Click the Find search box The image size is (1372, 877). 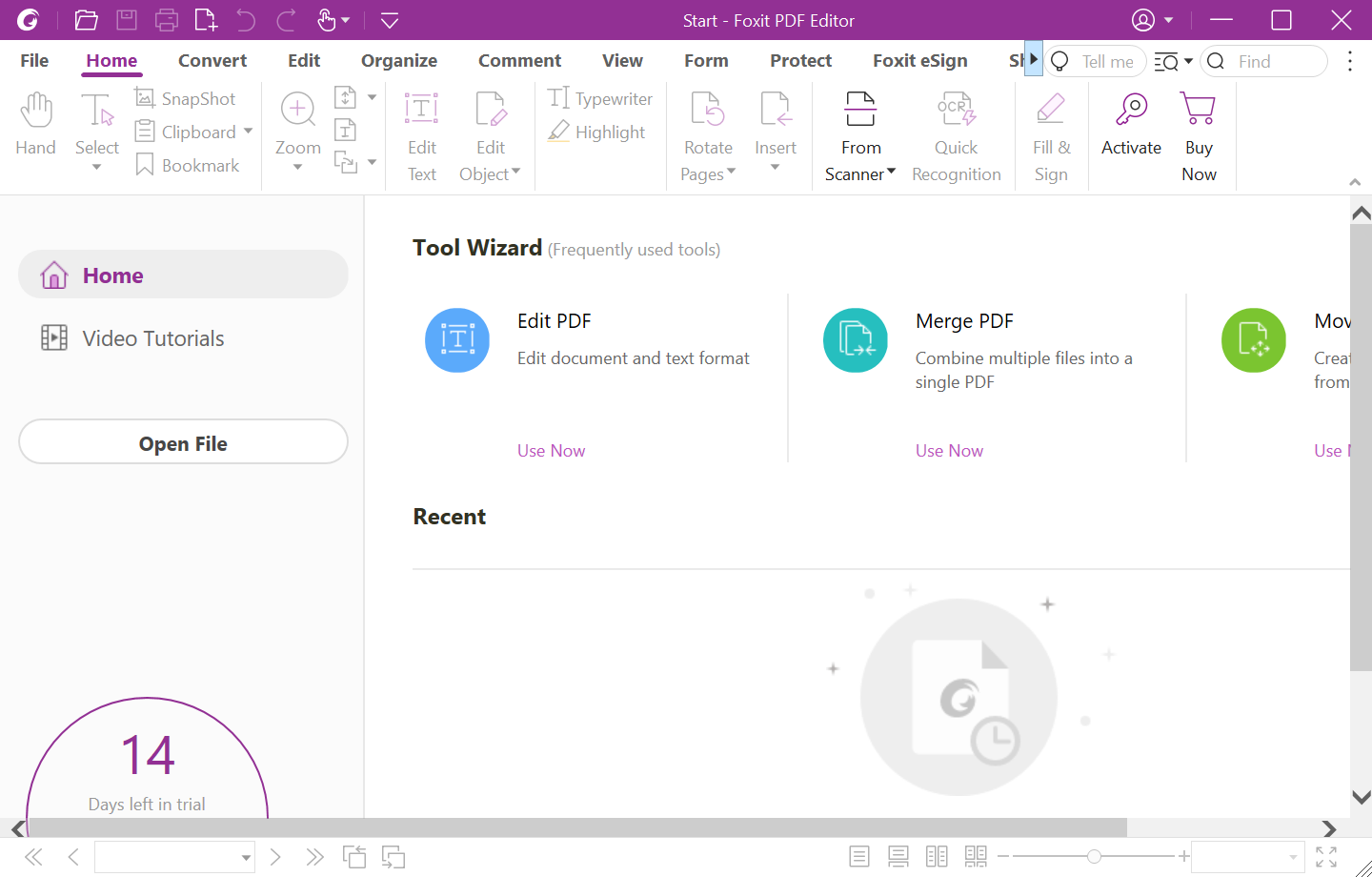[x=1264, y=61]
